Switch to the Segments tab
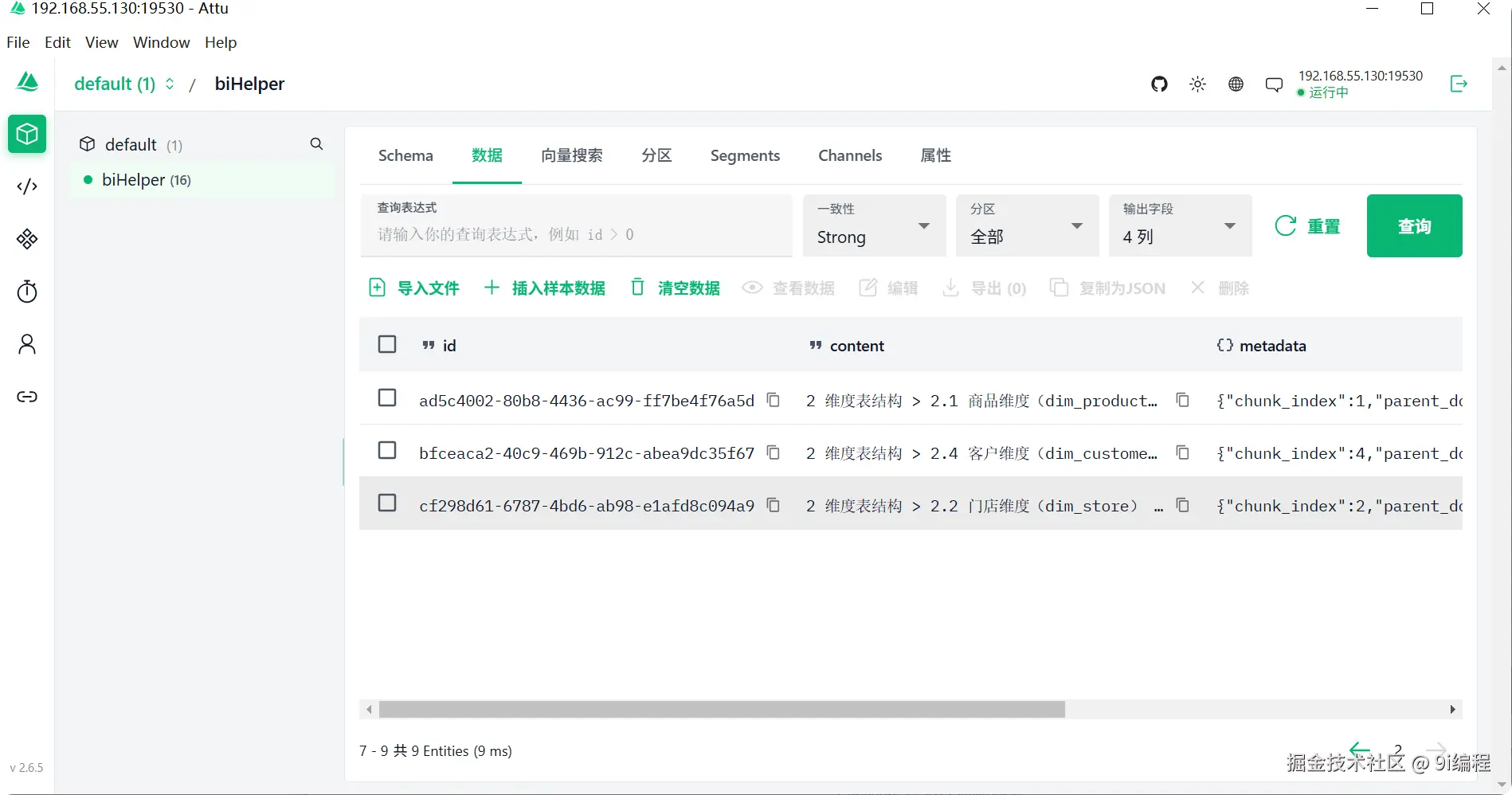1512x795 pixels. coord(745,155)
